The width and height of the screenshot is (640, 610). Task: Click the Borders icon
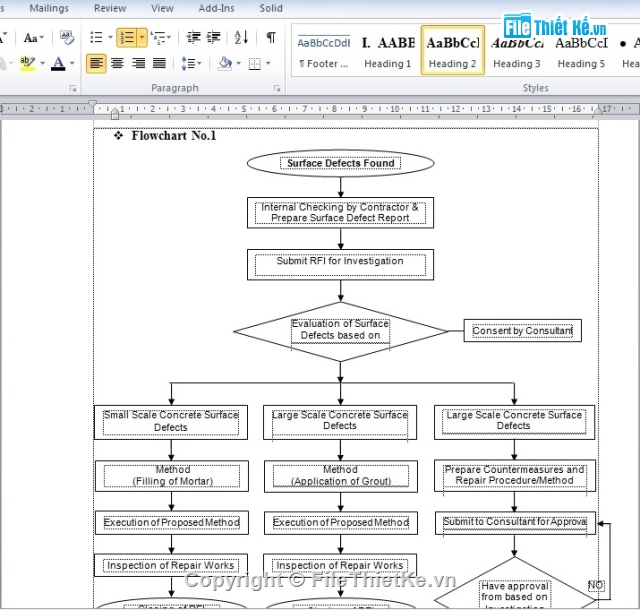255,63
